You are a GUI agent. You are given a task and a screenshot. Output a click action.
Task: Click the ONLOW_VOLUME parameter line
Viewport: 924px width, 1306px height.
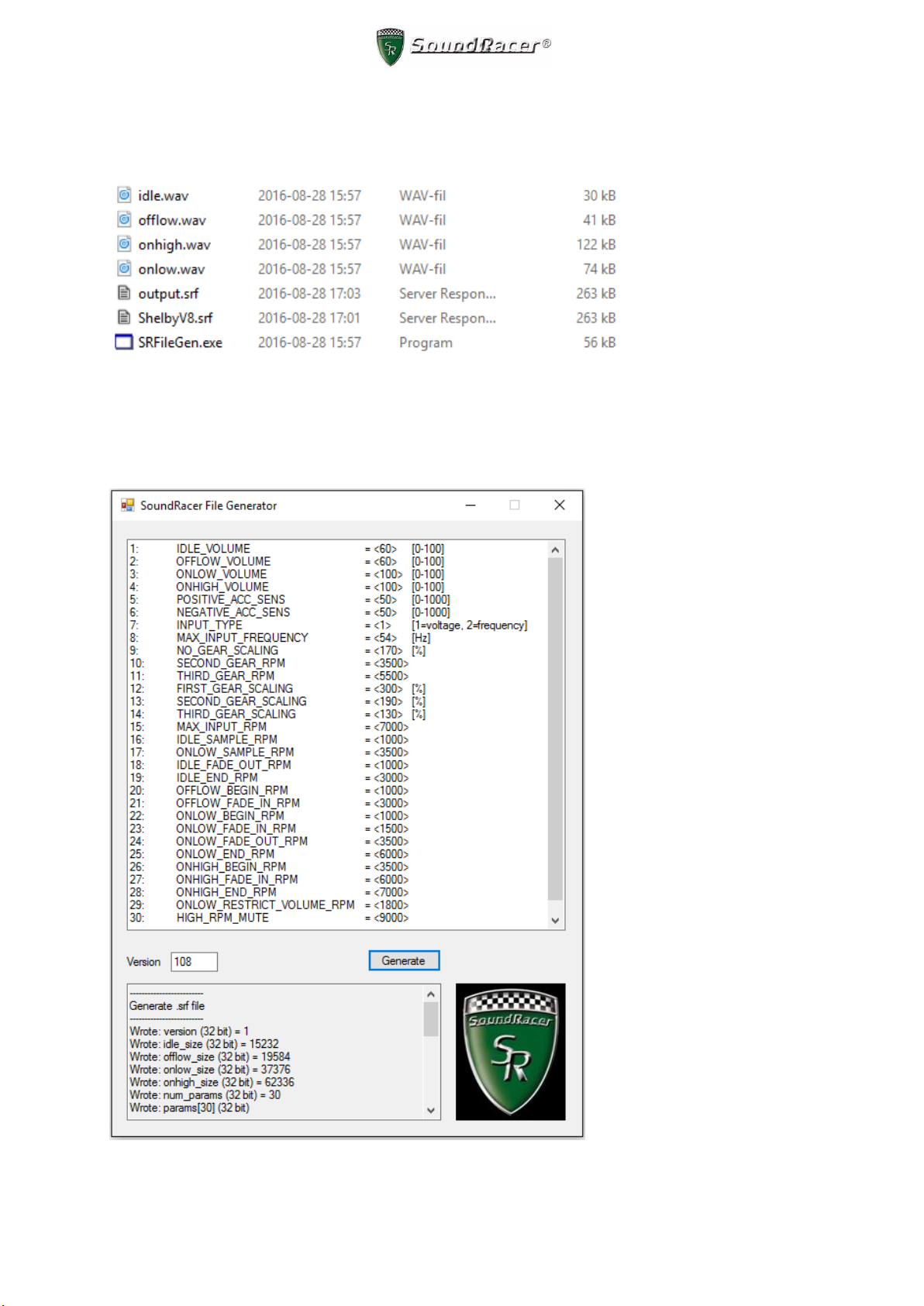click(287, 574)
